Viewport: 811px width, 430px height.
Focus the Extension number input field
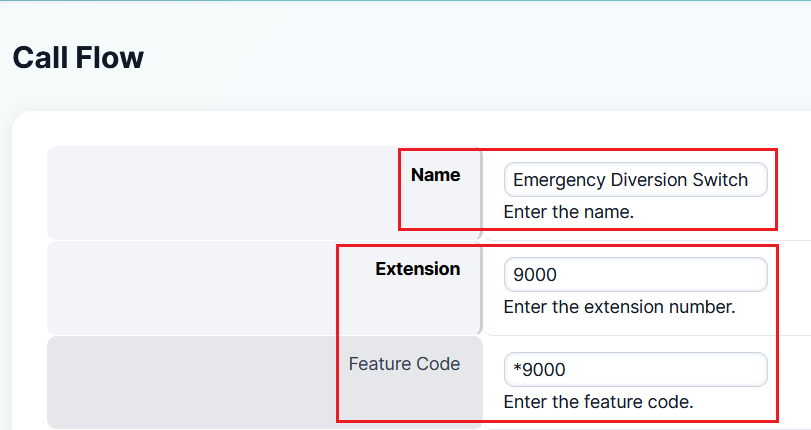635,275
